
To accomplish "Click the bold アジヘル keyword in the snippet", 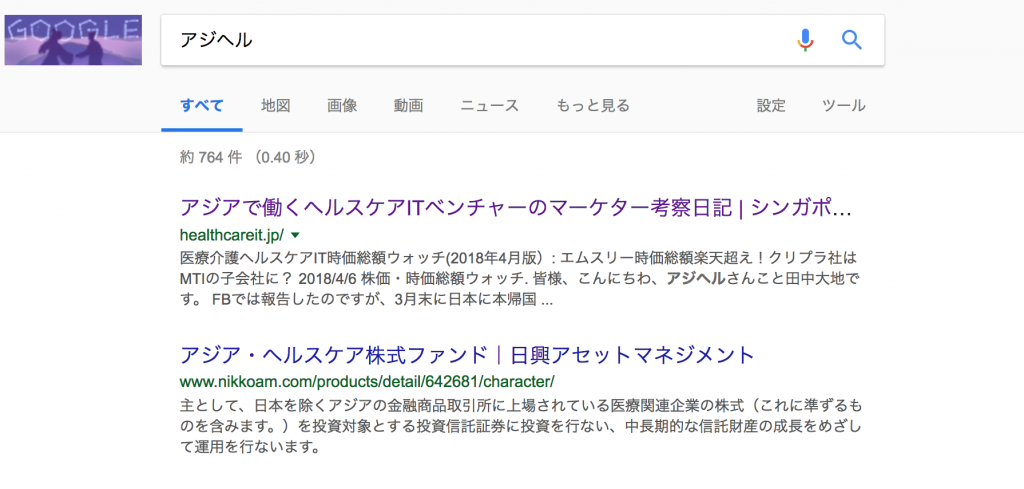I will click(x=696, y=278).
